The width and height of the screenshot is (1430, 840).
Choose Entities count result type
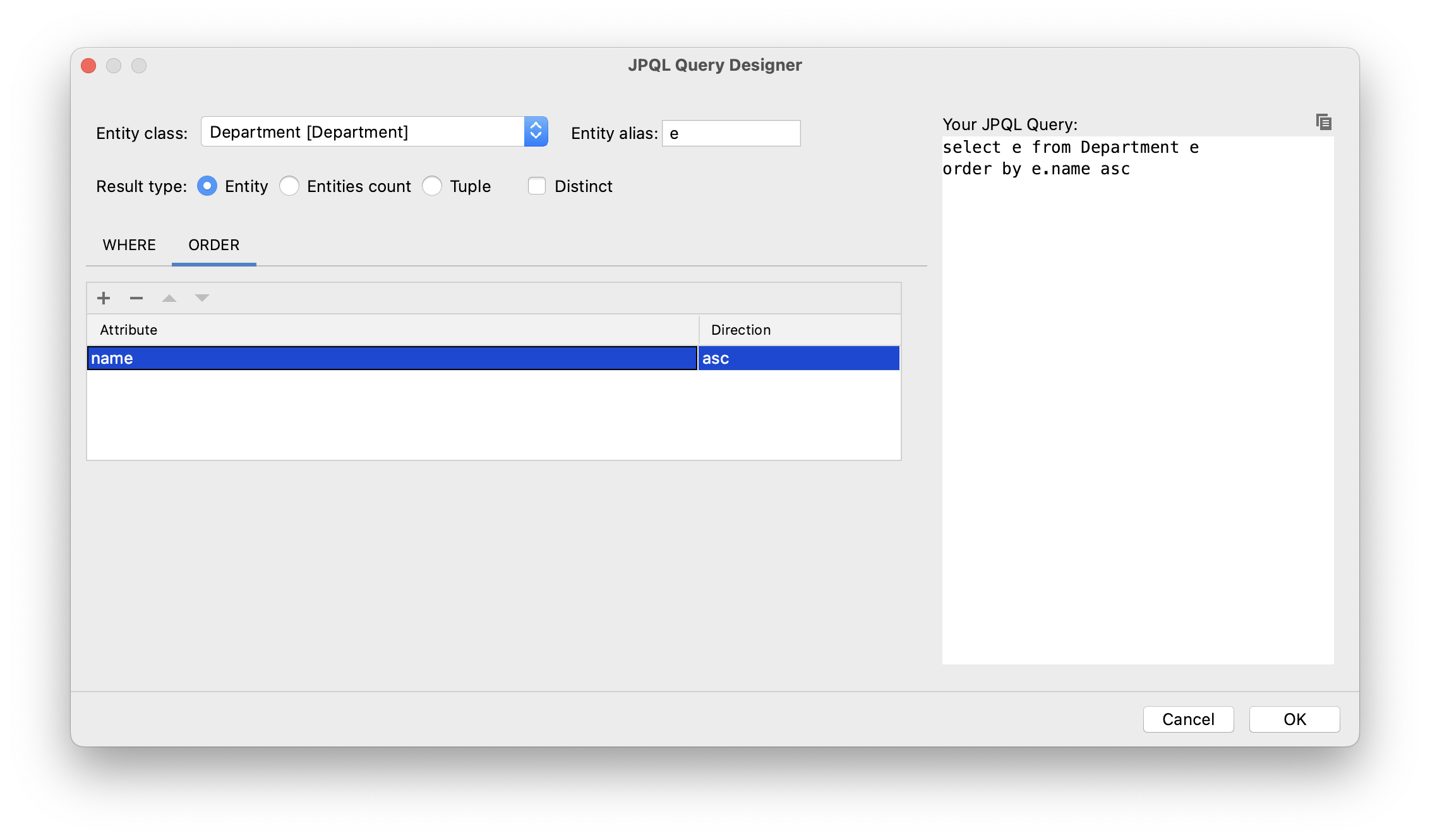coord(289,186)
